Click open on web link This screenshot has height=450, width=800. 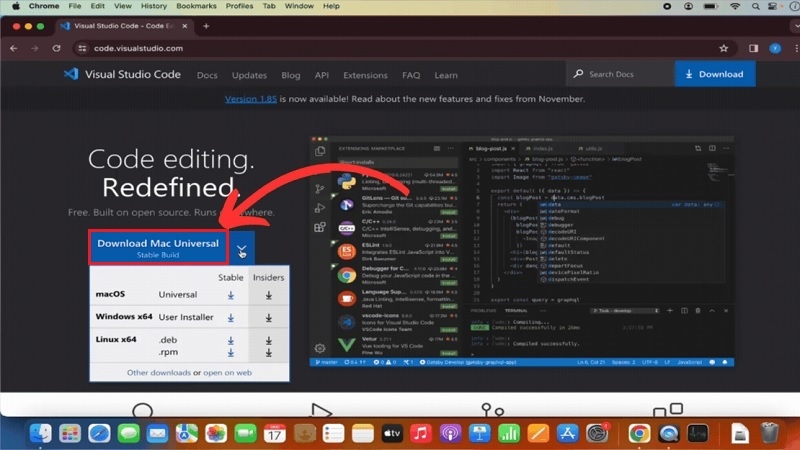(x=228, y=372)
